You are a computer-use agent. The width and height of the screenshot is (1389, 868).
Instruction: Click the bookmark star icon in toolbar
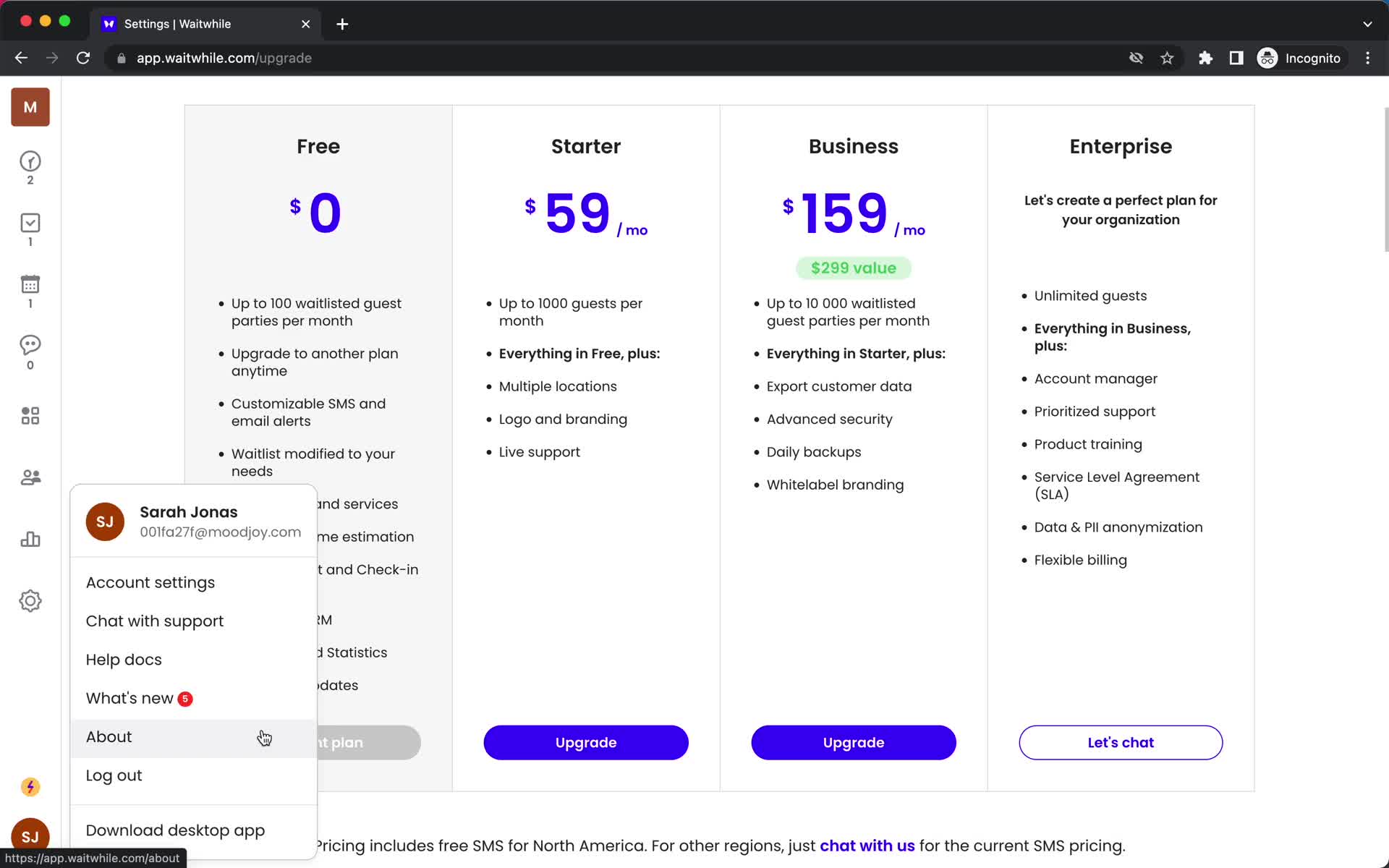coord(1168,58)
